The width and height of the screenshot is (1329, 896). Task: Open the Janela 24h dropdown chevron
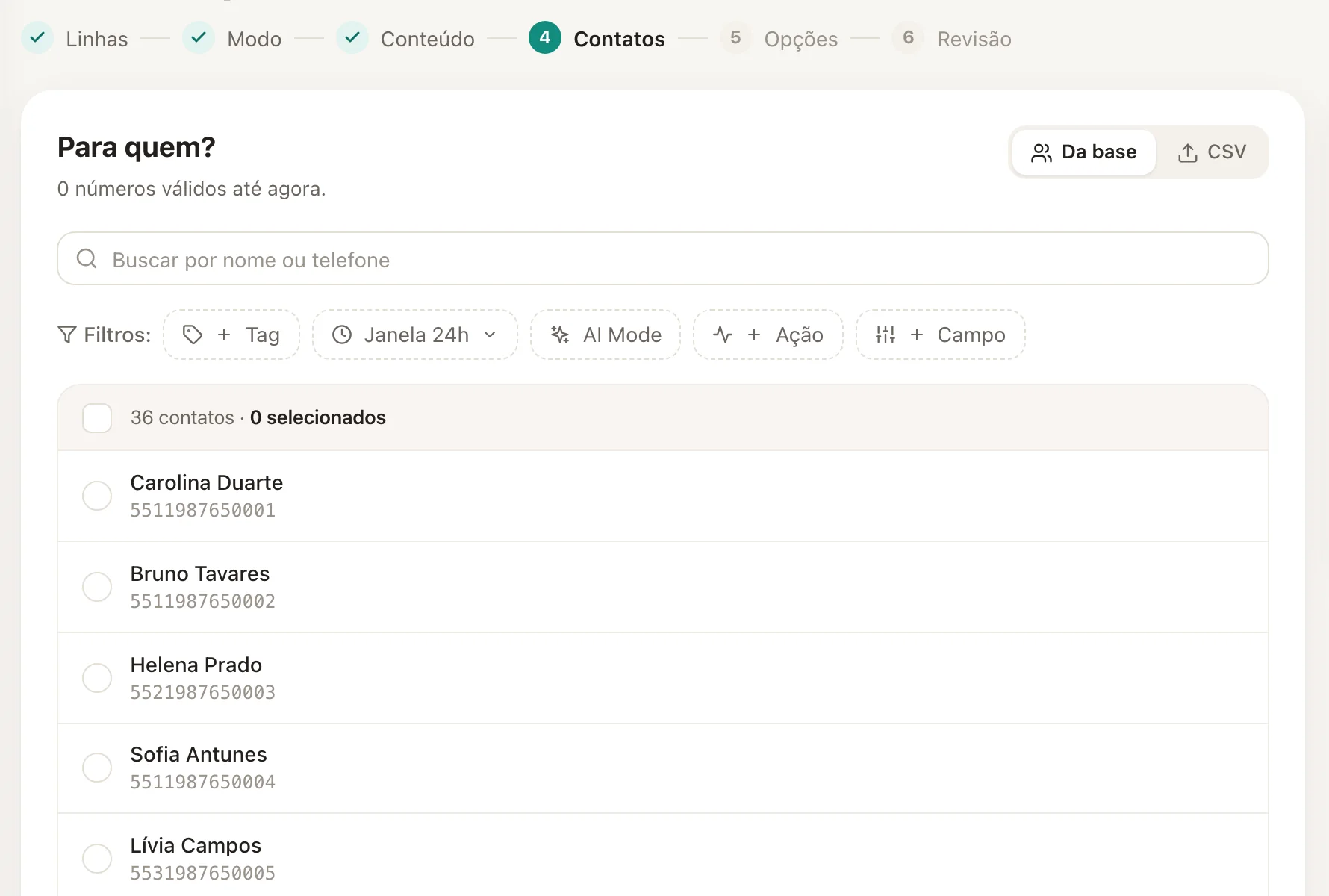pyautogui.click(x=490, y=335)
